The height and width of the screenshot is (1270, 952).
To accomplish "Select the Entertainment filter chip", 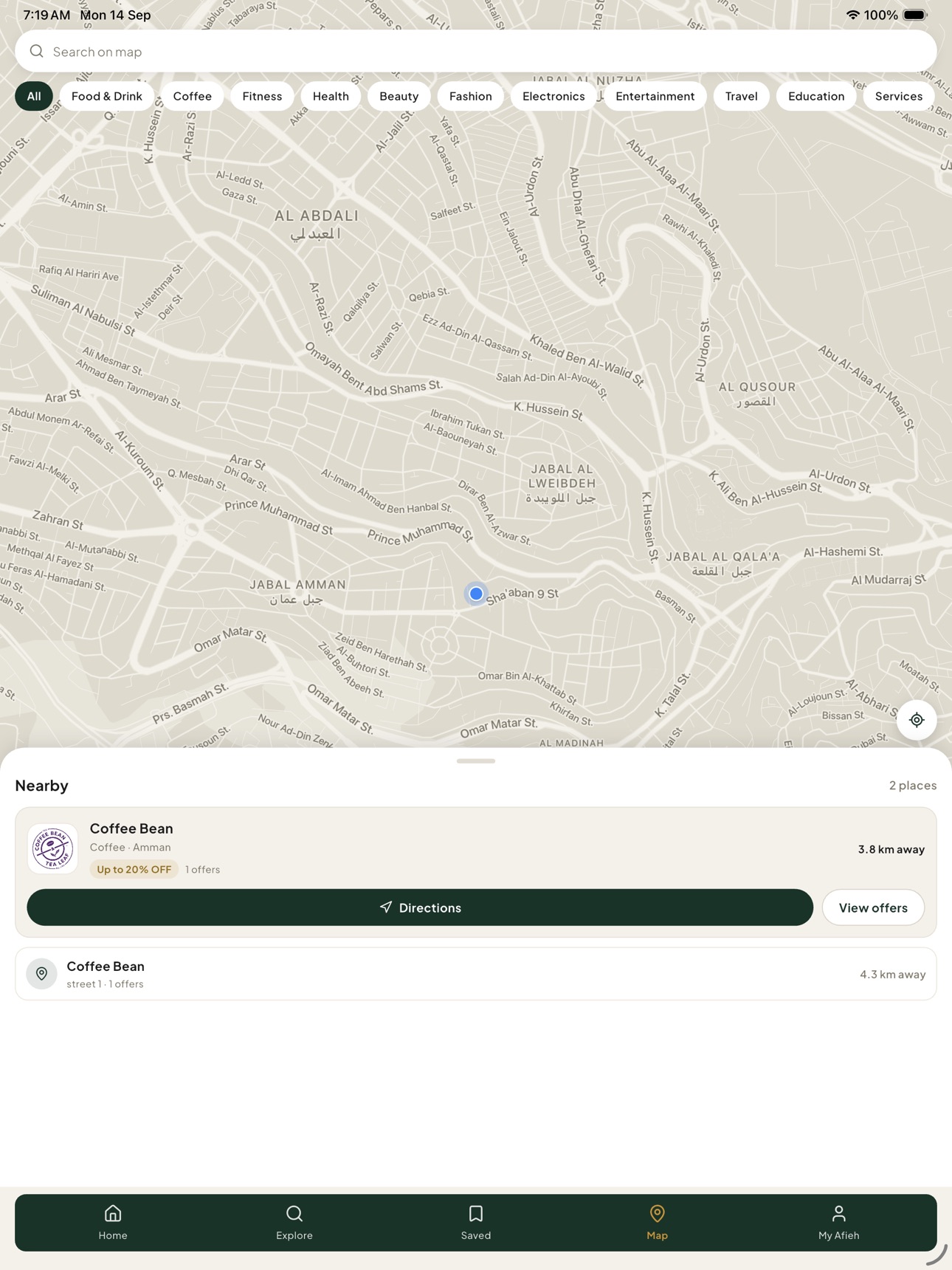I will coord(655,96).
